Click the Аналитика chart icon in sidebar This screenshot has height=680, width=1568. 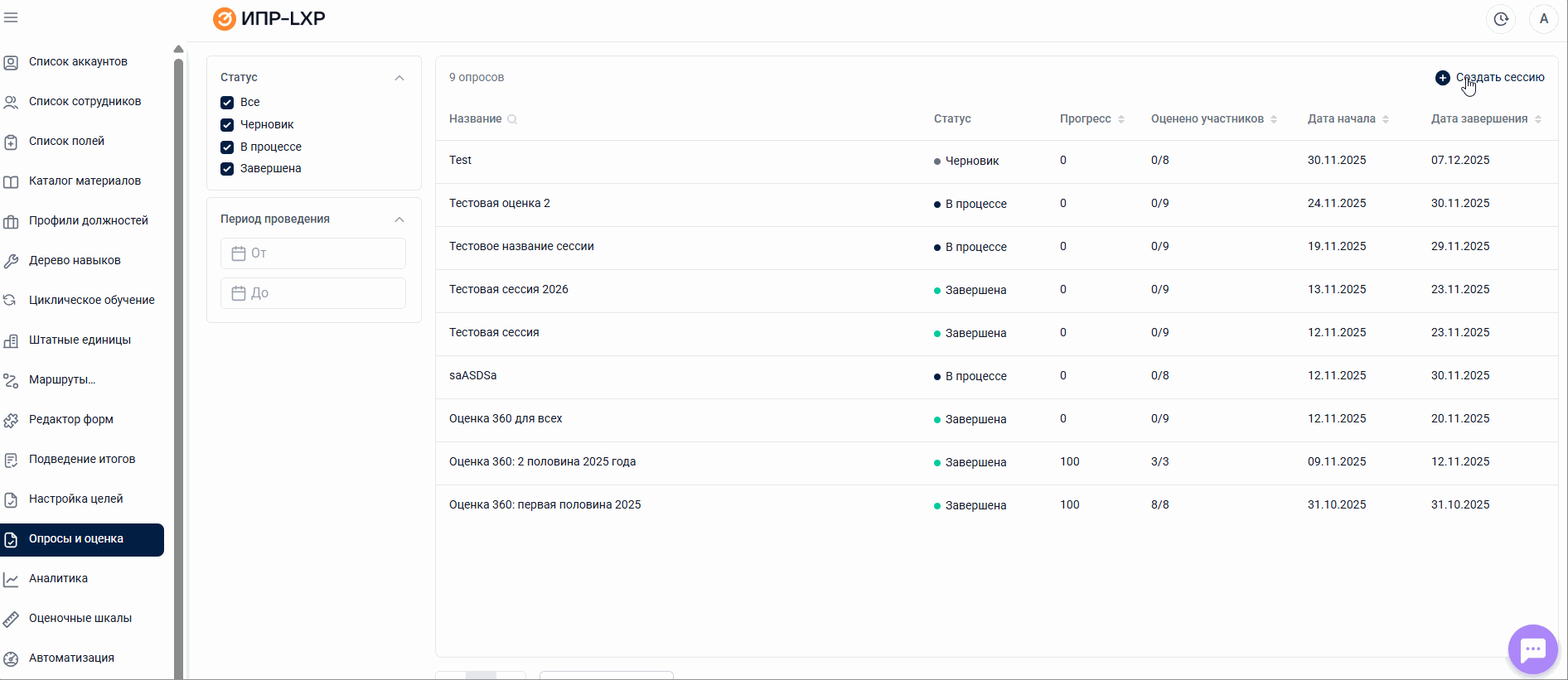[11, 579]
